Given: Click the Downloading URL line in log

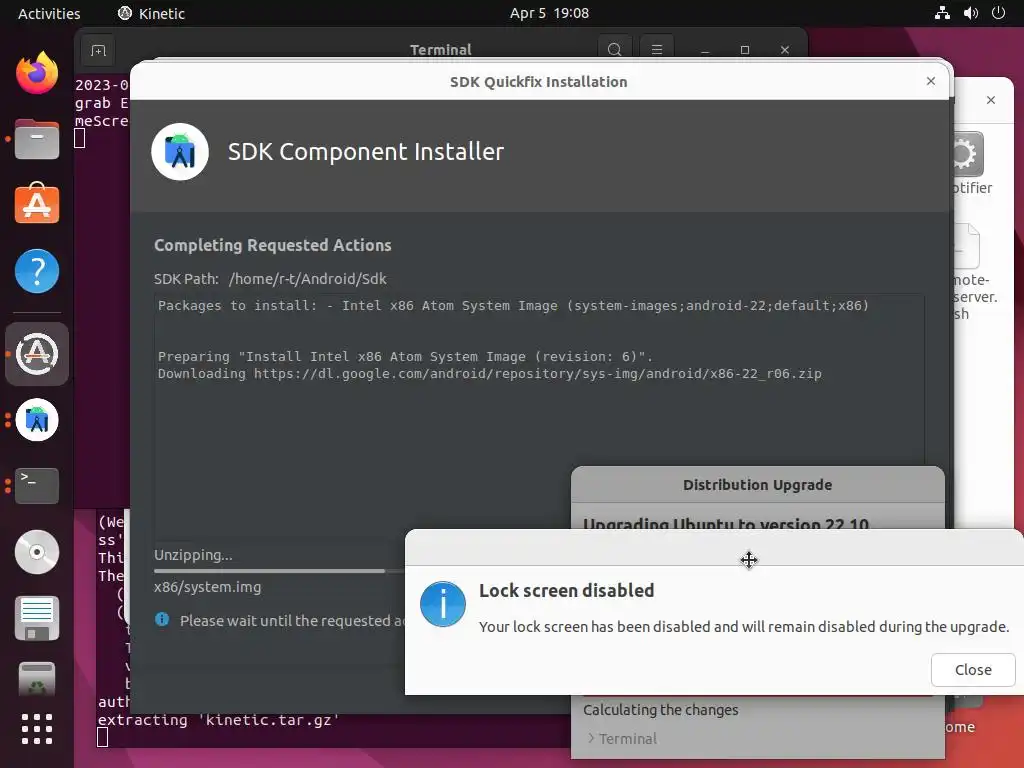Looking at the screenshot, I should [489, 374].
